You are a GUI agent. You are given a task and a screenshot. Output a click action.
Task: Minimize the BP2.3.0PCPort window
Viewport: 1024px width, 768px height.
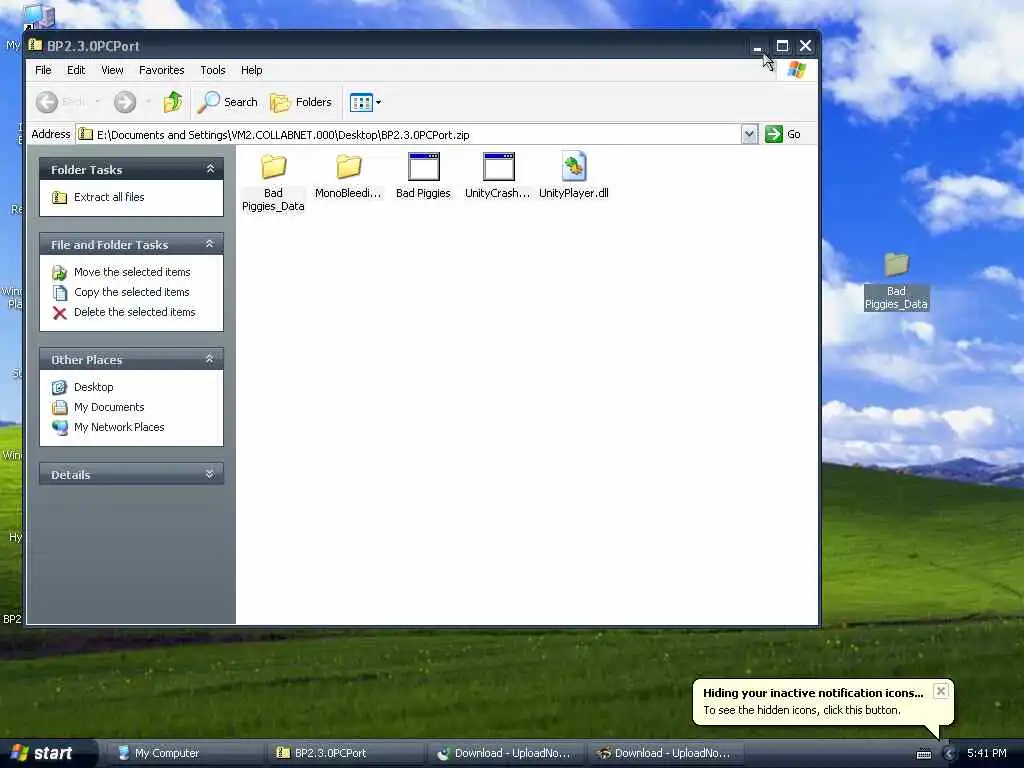tap(758, 46)
